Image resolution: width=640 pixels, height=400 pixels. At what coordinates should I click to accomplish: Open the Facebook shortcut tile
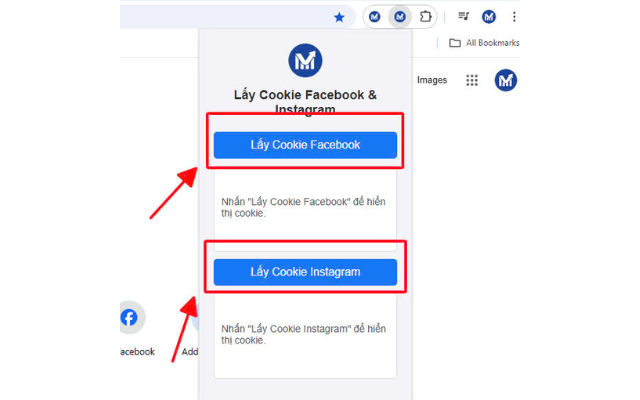(132, 329)
